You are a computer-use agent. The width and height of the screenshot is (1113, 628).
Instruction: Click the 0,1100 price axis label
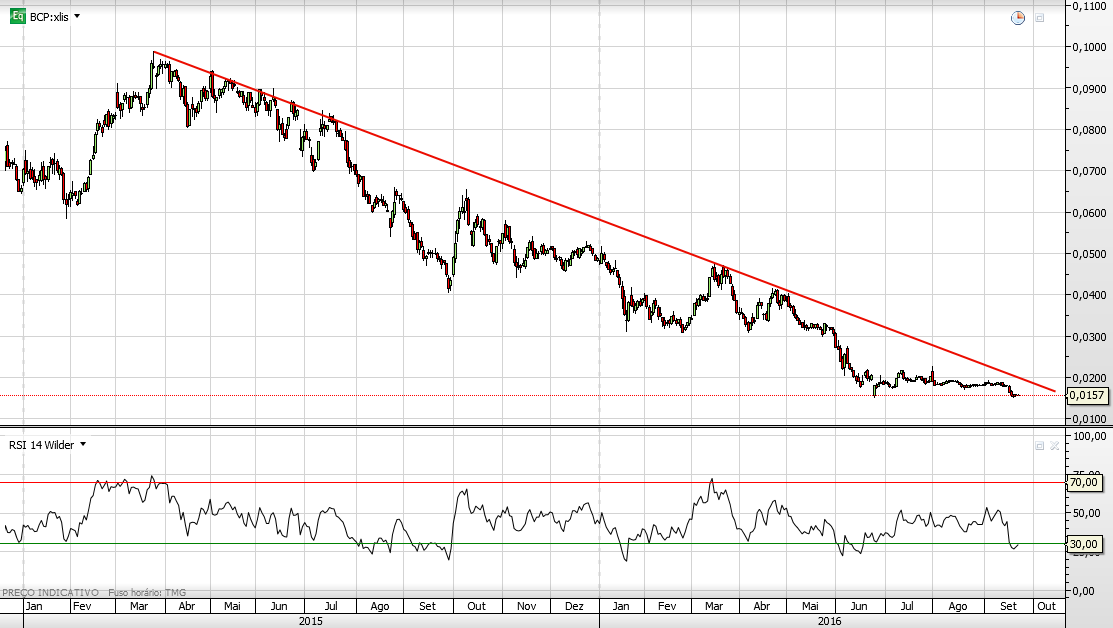coord(1089,6)
